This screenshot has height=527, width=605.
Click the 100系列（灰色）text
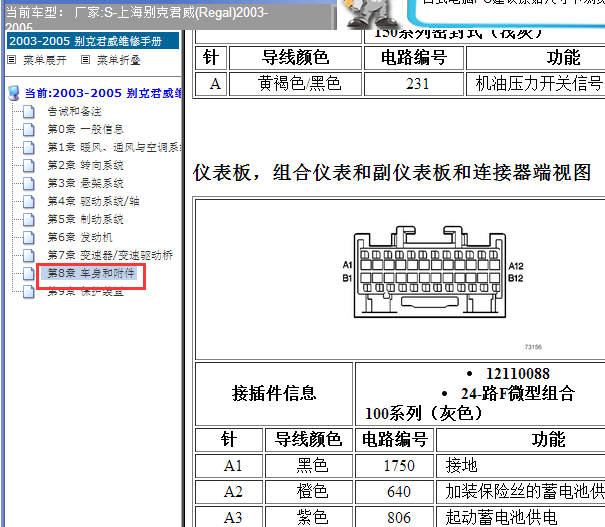click(424, 413)
